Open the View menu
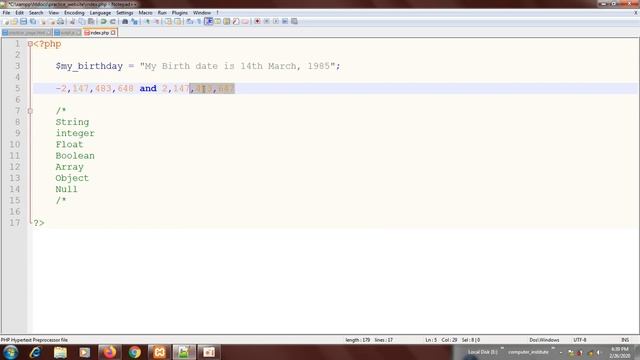Viewport: 640px width, 360px height. (53, 13)
